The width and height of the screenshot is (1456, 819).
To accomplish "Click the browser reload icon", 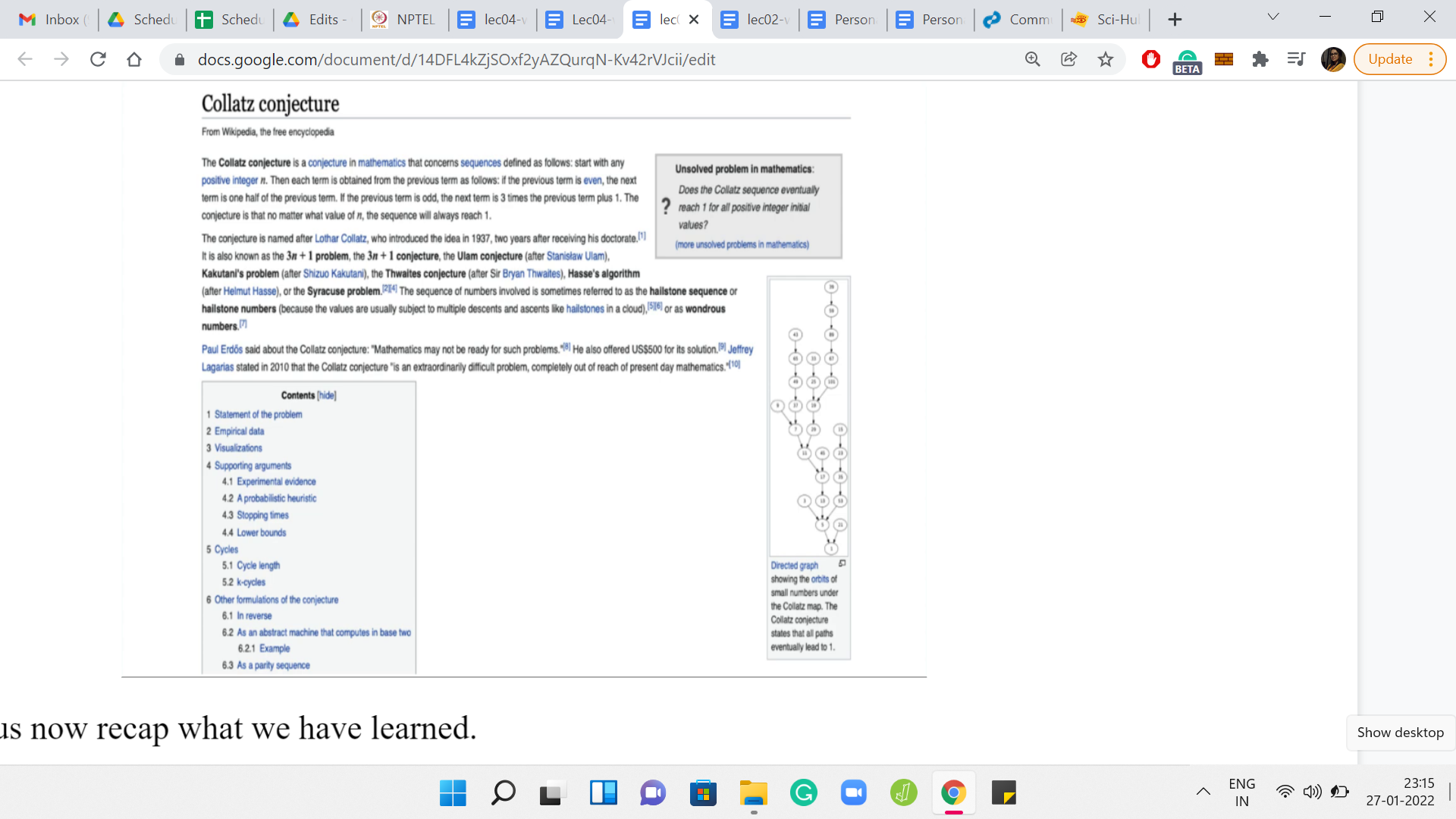I will coord(98,59).
